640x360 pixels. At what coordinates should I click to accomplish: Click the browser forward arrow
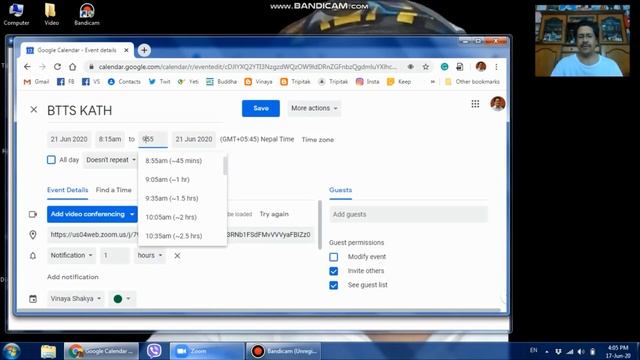point(42,67)
